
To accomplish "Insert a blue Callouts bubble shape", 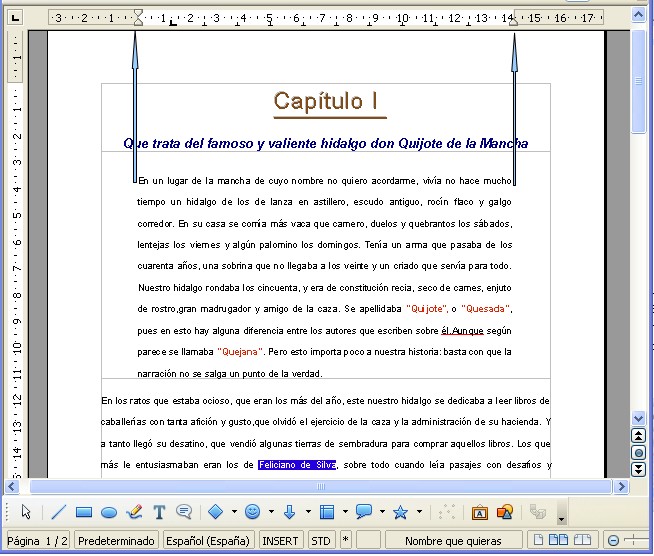I will point(364,511).
